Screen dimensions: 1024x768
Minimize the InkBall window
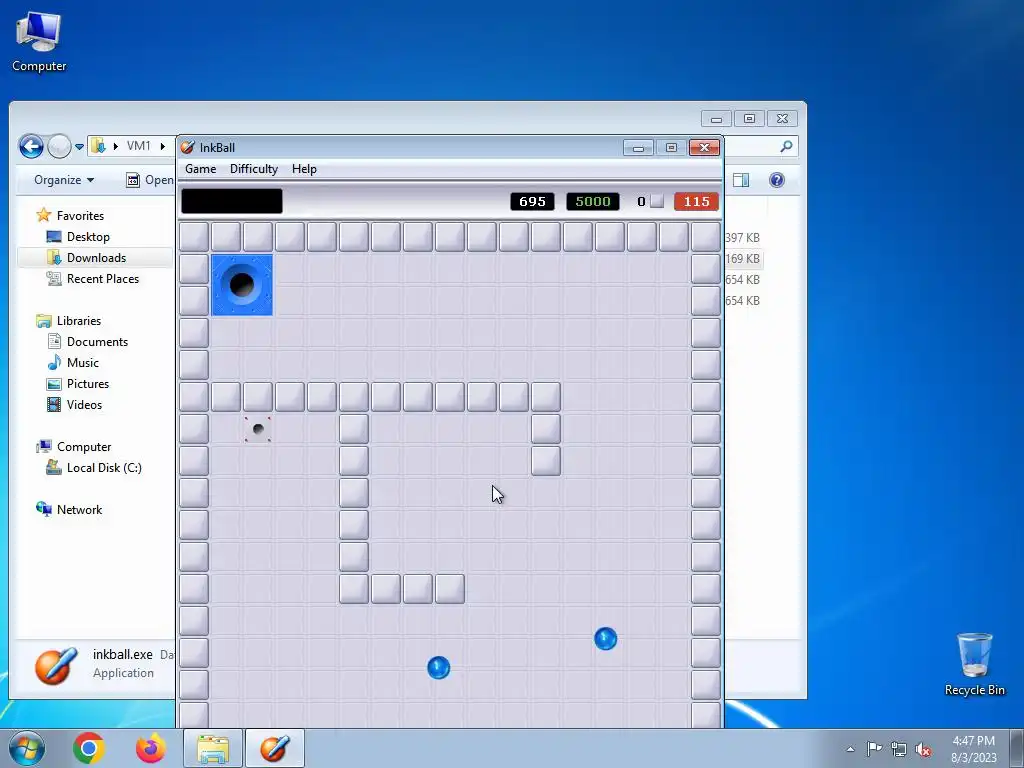[638, 148]
